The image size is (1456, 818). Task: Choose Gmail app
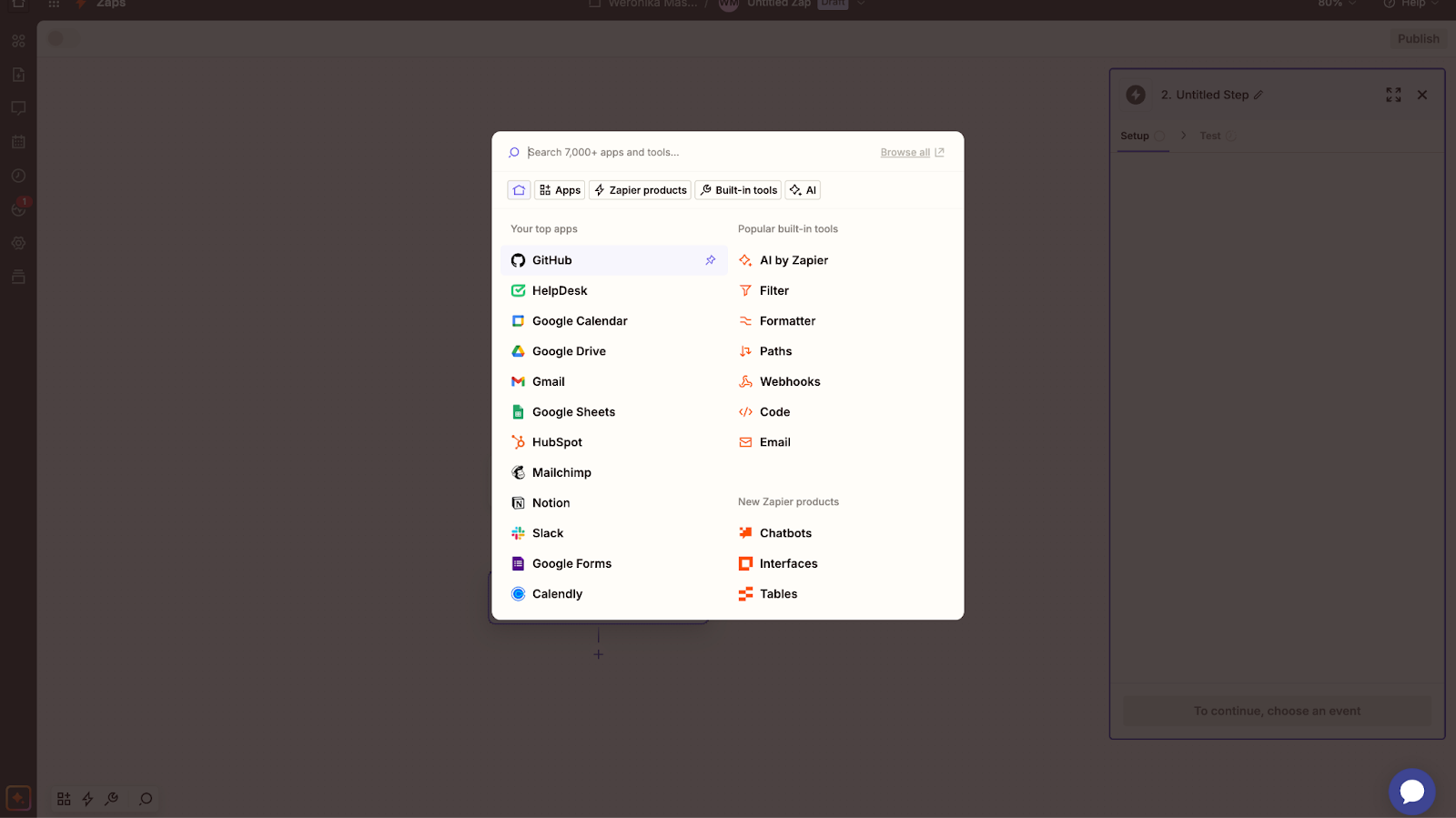(613, 381)
